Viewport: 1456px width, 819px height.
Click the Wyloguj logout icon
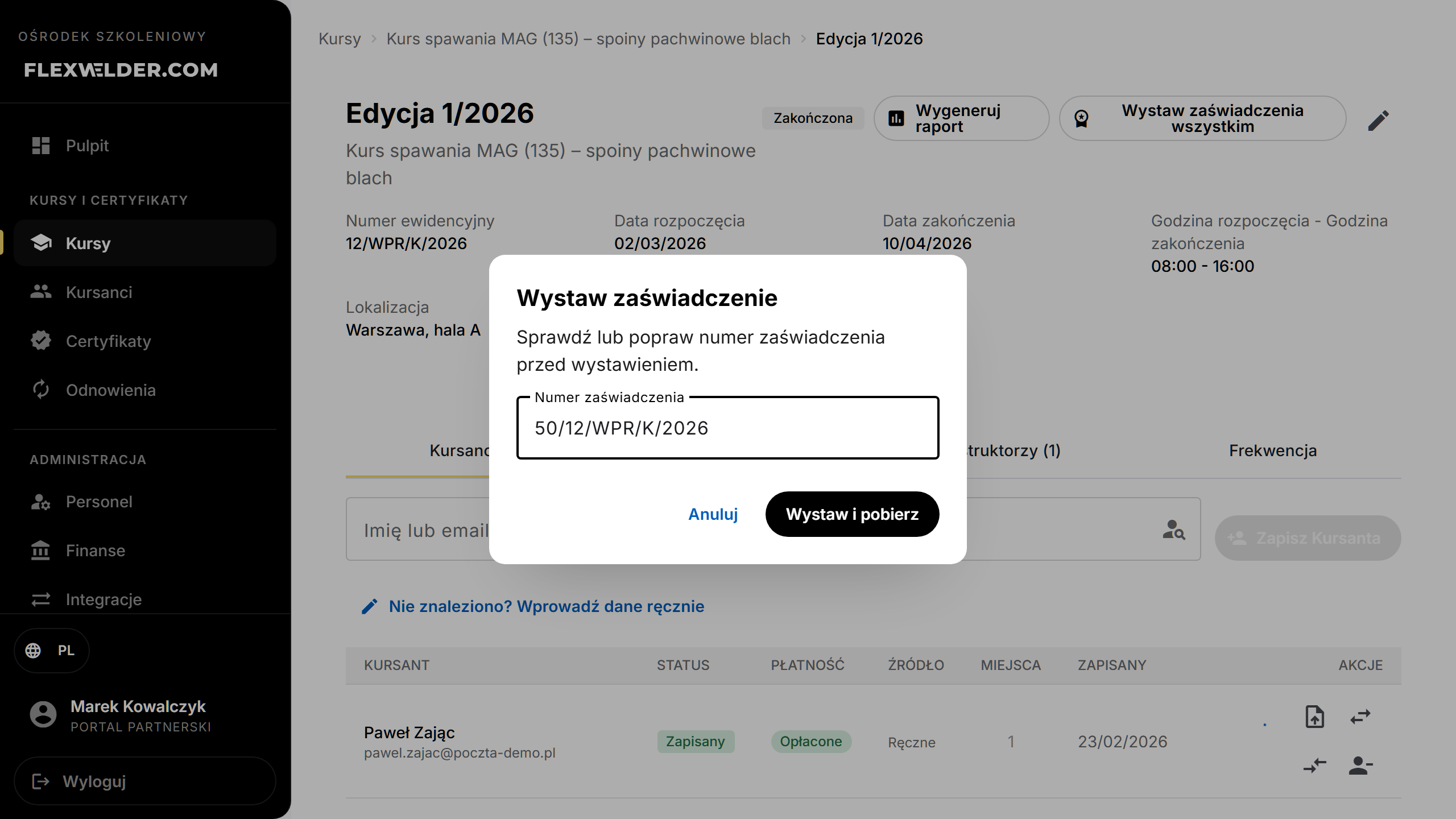pyautogui.click(x=41, y=781)
